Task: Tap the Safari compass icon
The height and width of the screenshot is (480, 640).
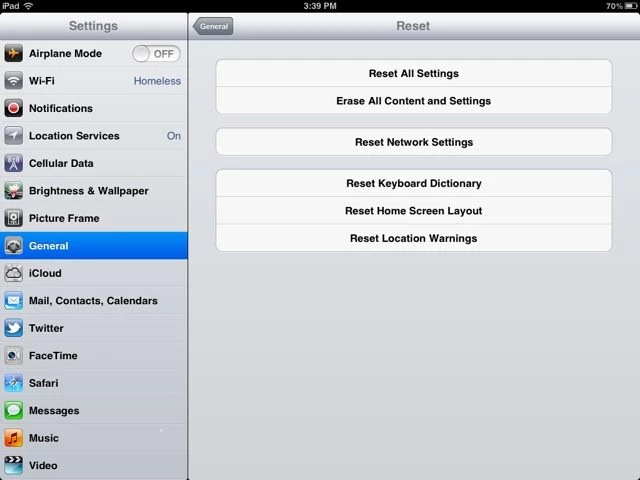Action: coord(13,383)
